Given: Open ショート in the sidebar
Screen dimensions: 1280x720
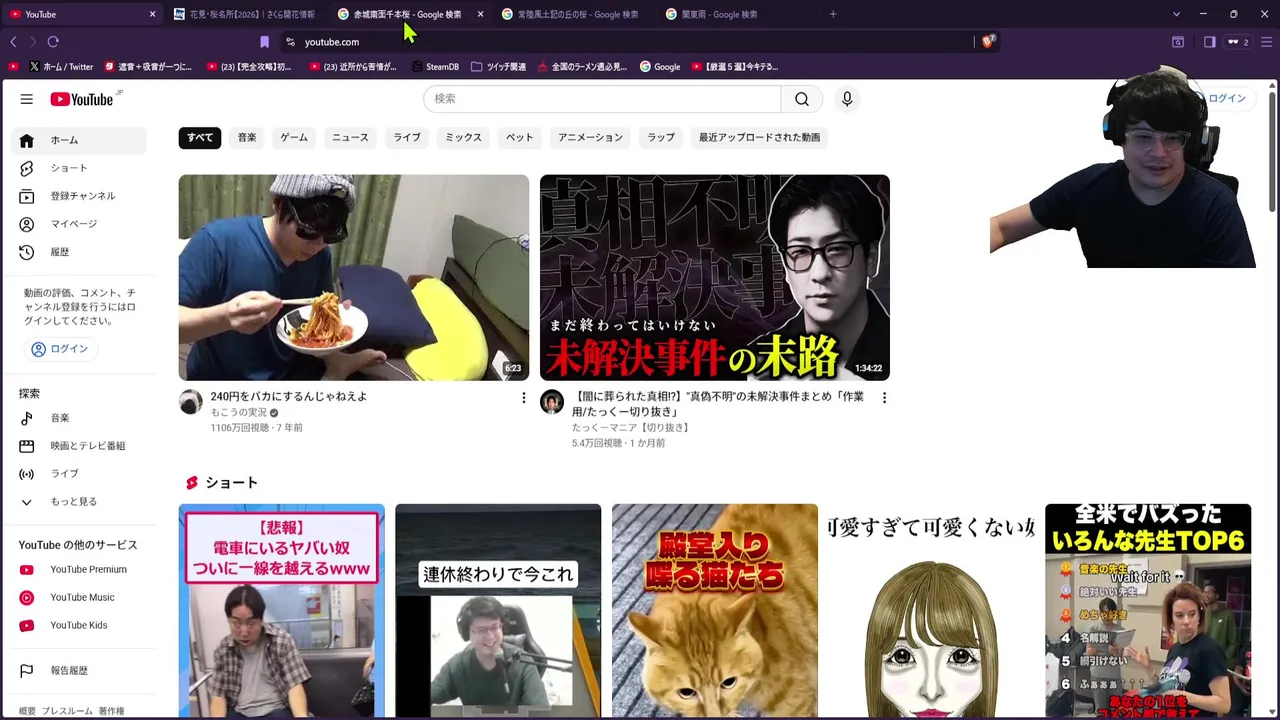Looking at the screenshot, I should 78,168.
